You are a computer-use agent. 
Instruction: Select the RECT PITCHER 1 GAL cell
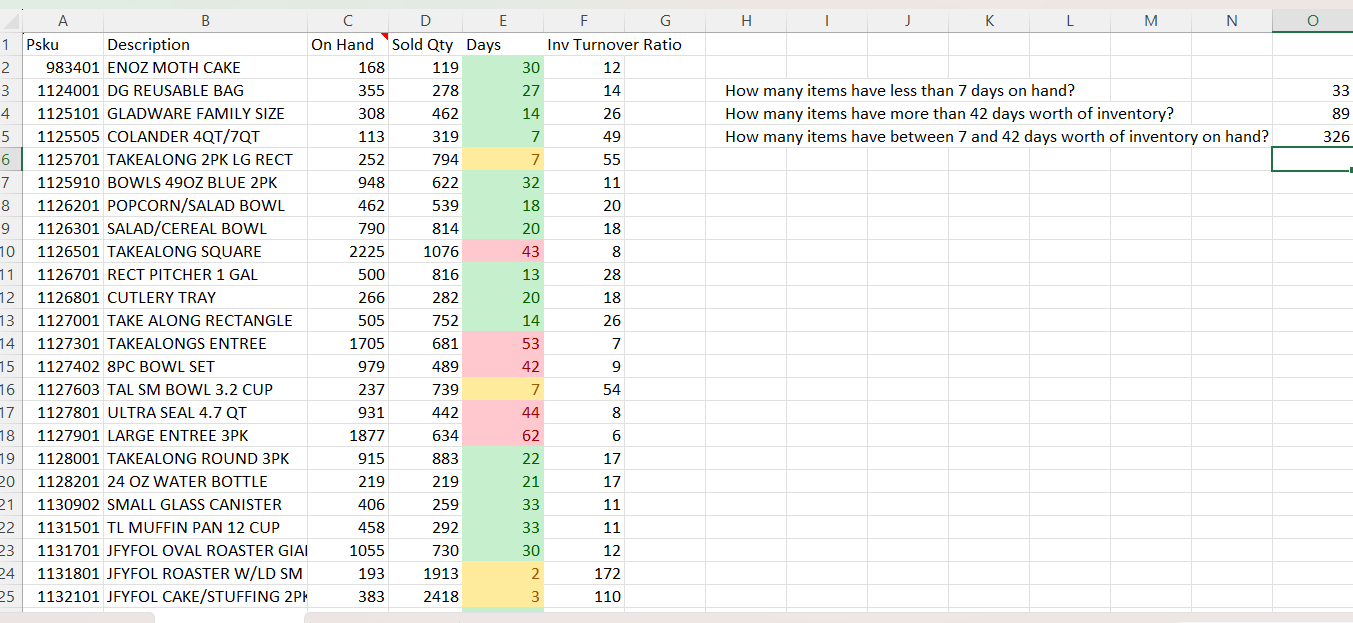[x=205, y=274]
